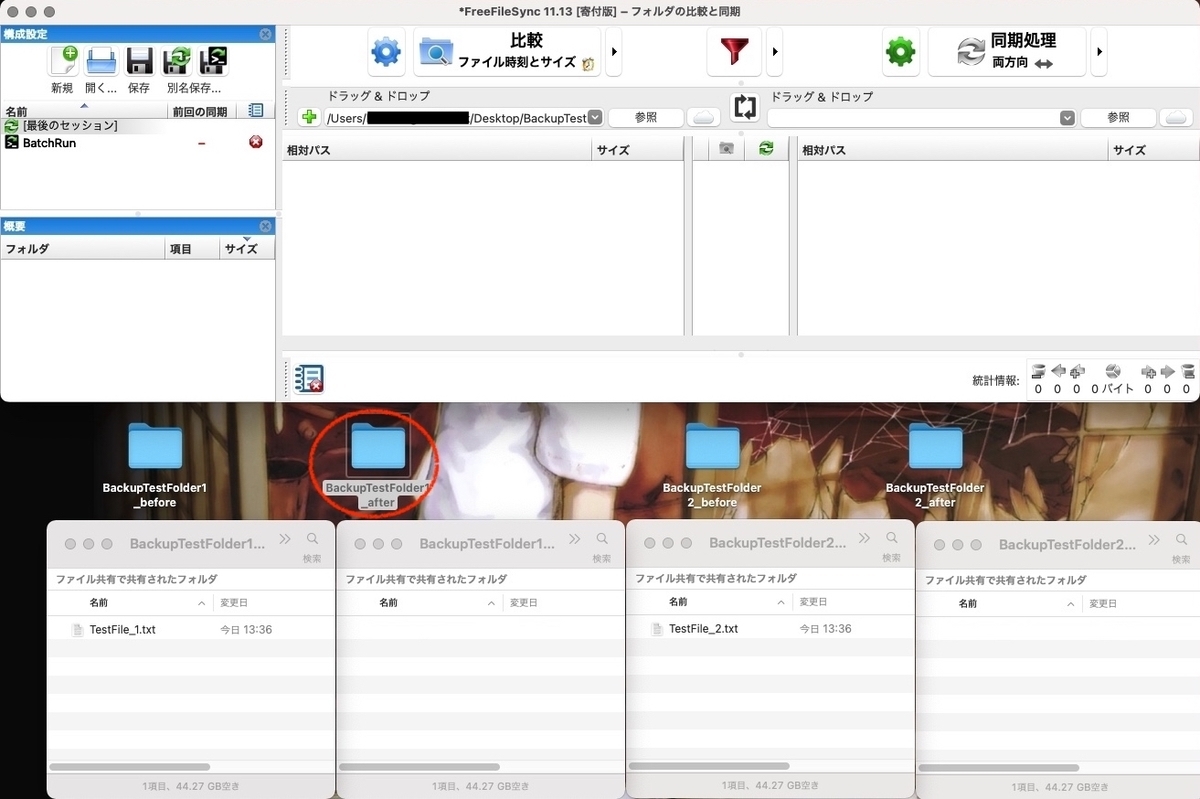Close the 構成設定 panel

click(x=265, y=34)
